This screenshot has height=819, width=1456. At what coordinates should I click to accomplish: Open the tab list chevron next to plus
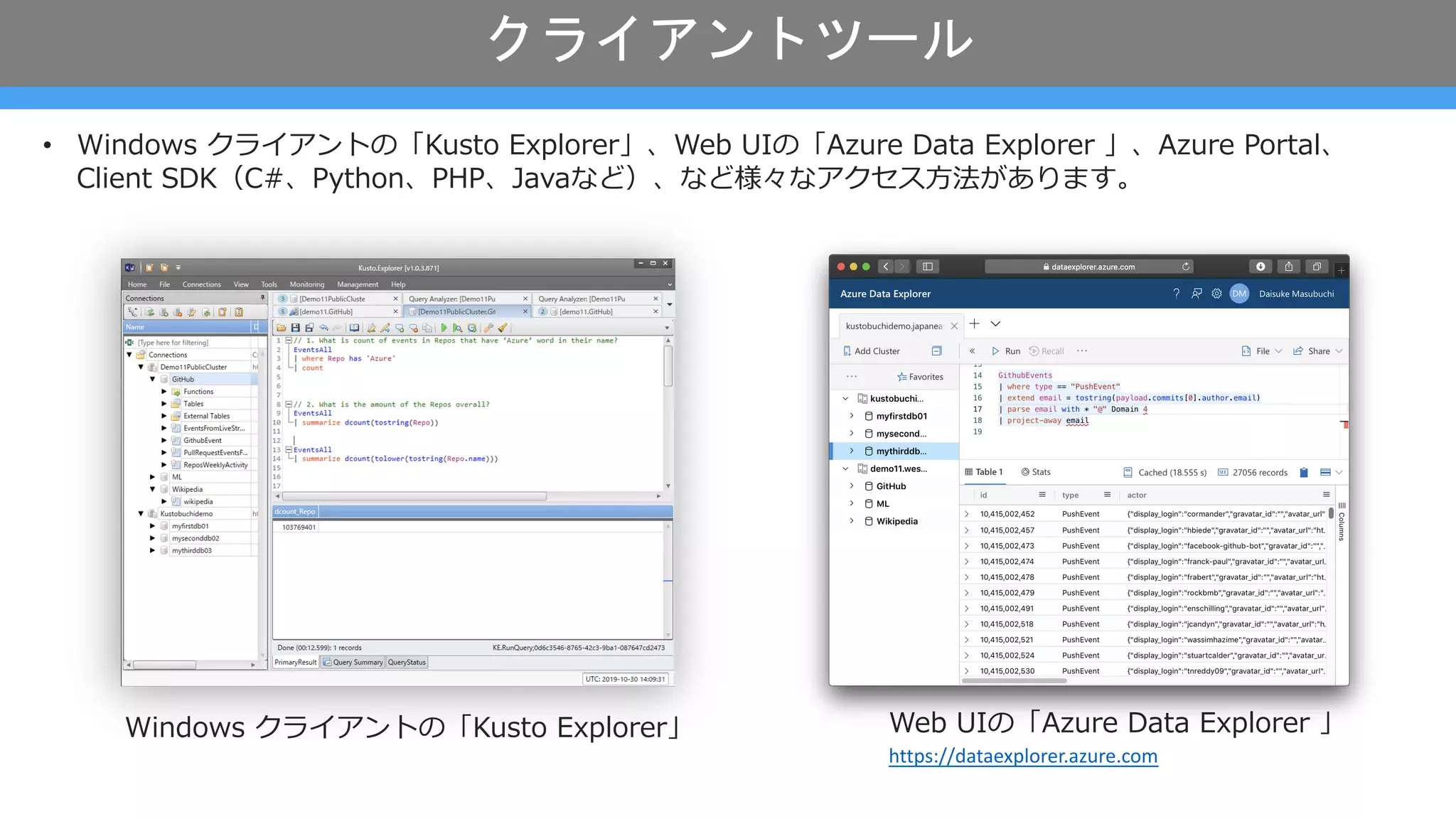(996, 324)
